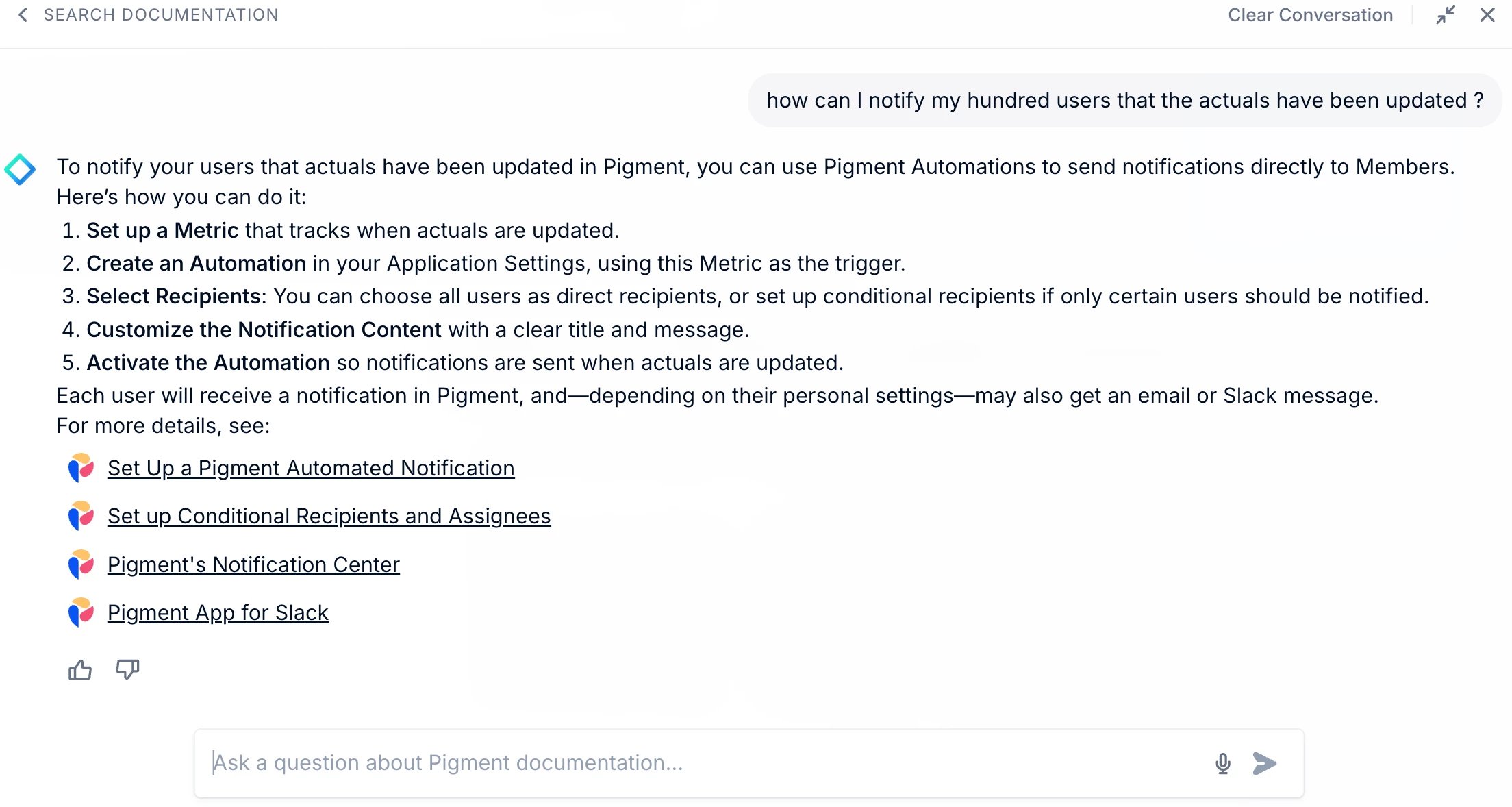Open Set up Conditional Recipients and Assignees link
1512x807 pixels.
329,516
